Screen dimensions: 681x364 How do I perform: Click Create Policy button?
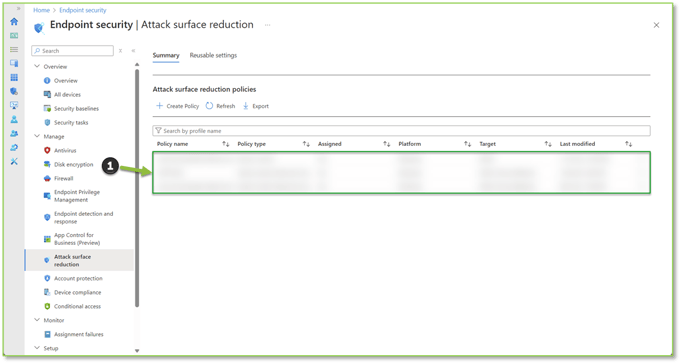click(178, 106)
